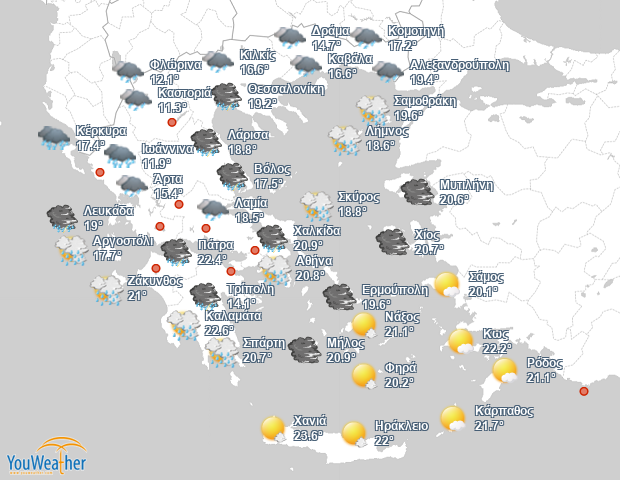Click the Λάρισα 18.8° temperature reading
The width and height of the screenshot is (620, 480).
[x=242, y=149]
